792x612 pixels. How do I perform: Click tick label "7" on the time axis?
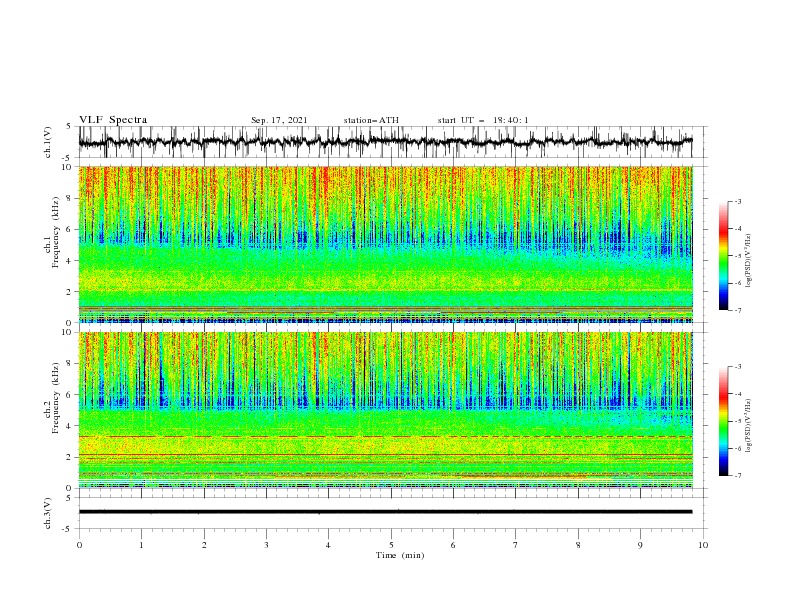pos(516,545)
